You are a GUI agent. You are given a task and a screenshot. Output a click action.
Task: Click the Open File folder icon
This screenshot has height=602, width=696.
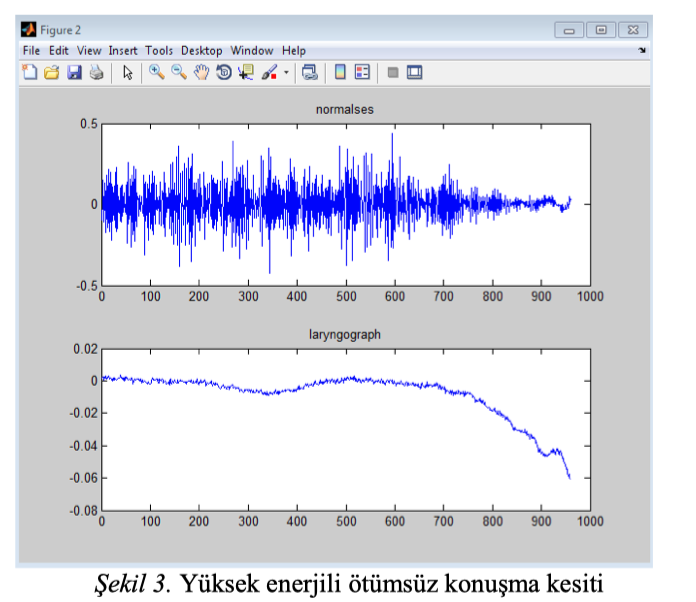(51, 72)
